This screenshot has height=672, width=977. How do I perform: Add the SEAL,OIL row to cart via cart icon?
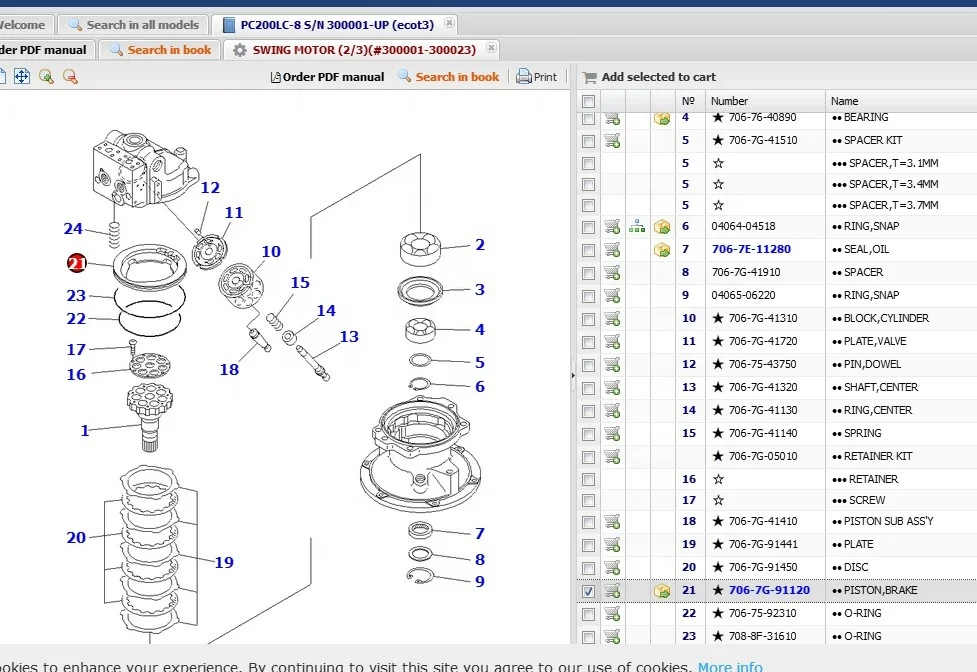[612, 249]
